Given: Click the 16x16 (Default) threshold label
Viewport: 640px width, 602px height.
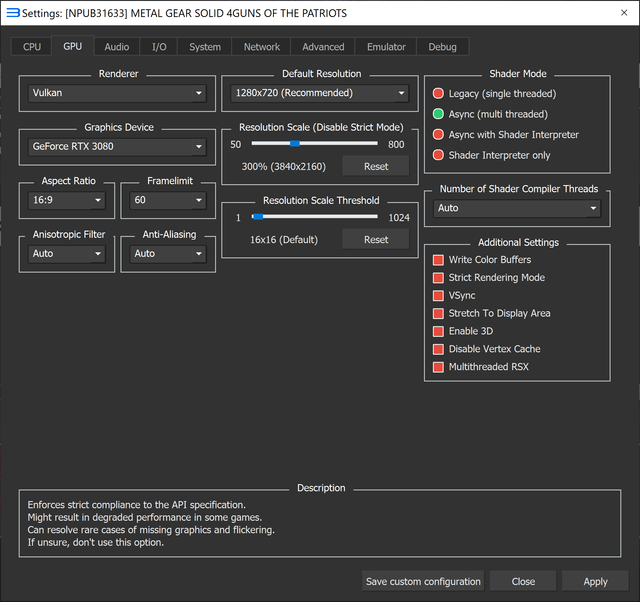Looking at the screenshot, I should (284, 240).
